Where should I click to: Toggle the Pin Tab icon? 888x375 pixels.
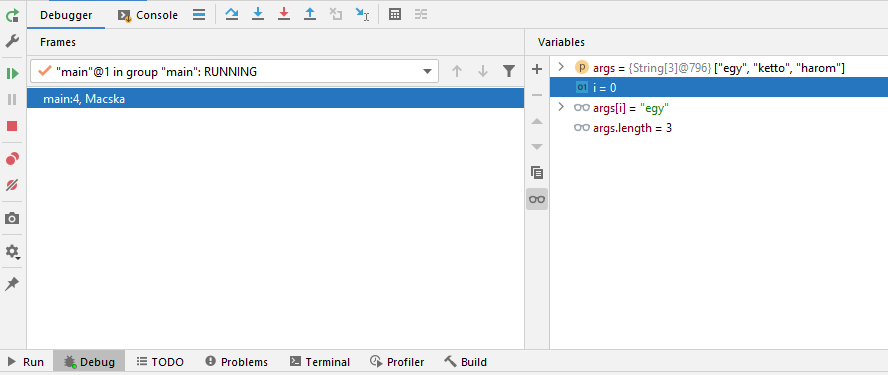pyautogui.click(x=12, y=284)
